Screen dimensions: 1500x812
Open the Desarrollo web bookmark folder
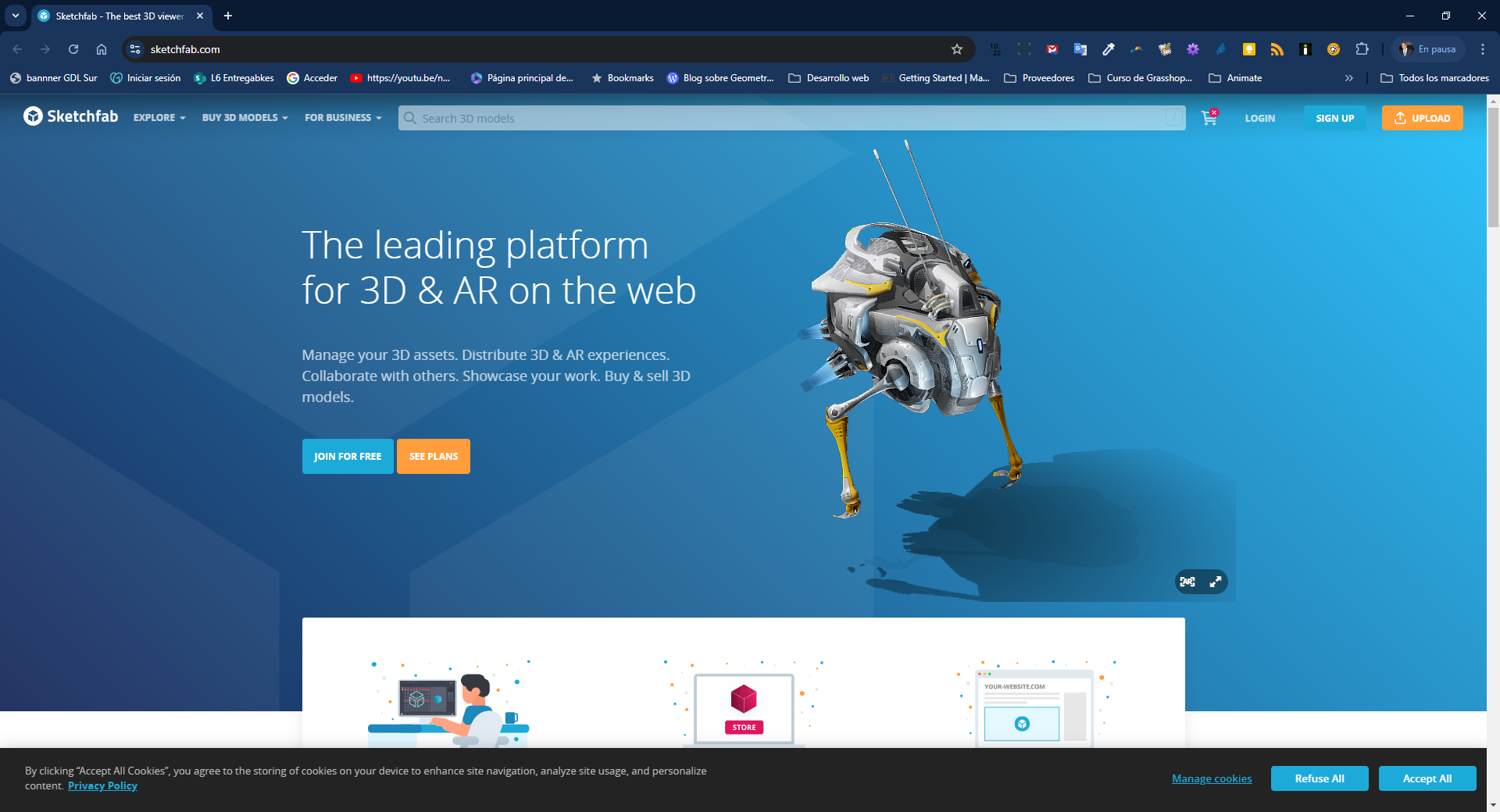(829, 78)
